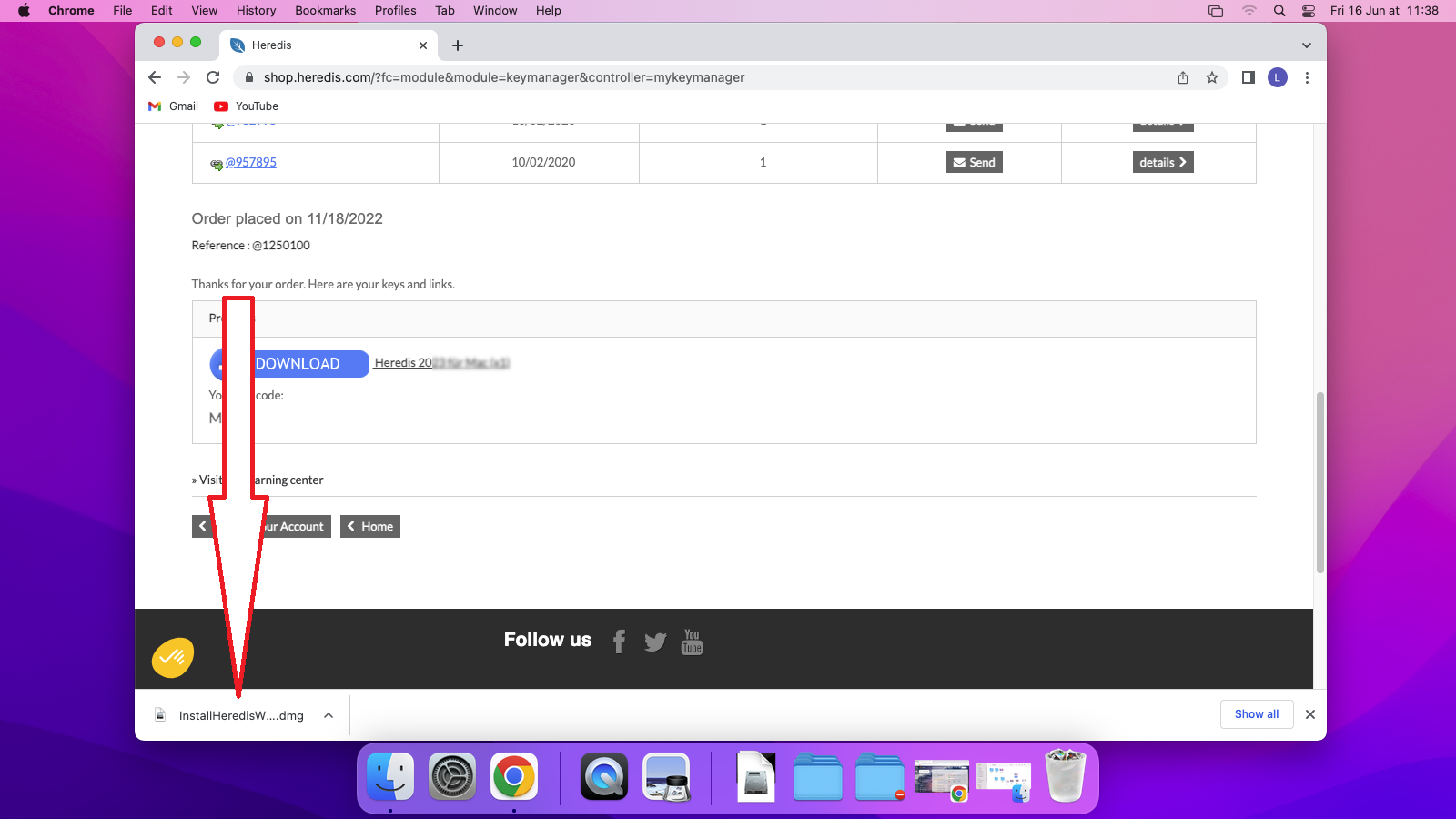The image size is (1456, 819).
Task: Open the tab search chevron dropdown
Action: (x=1306, y=45)
